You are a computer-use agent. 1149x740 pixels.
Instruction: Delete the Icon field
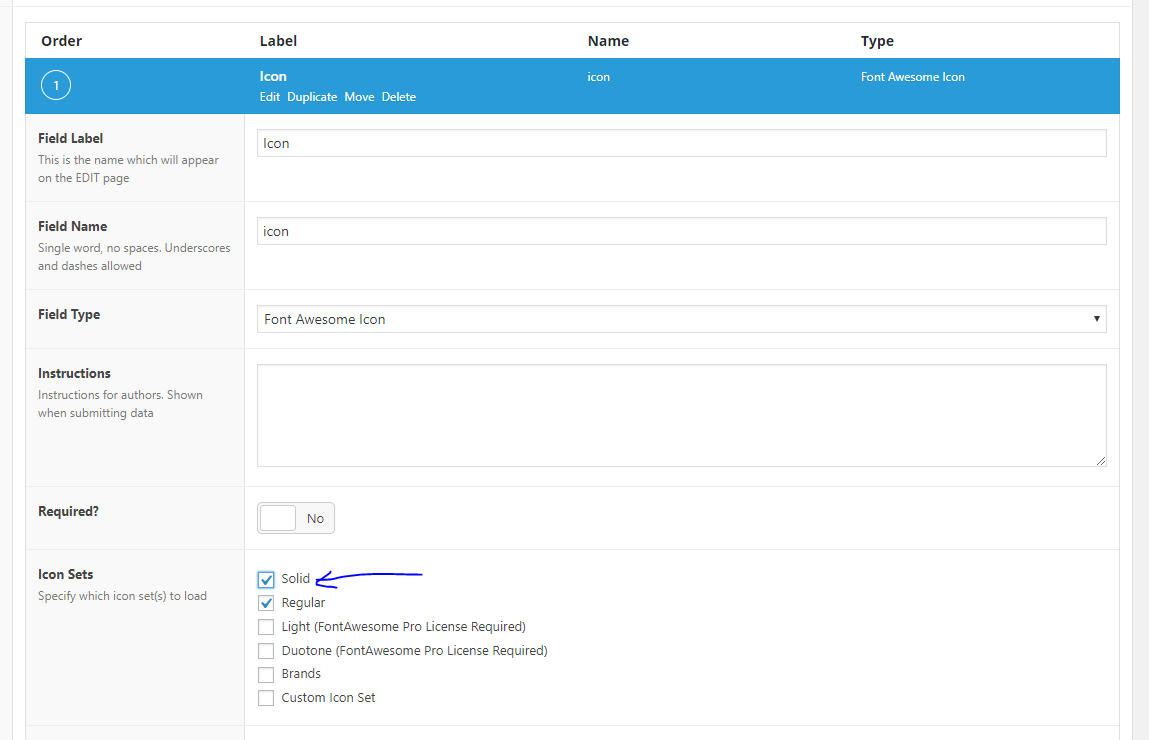(x=399, y=97)
